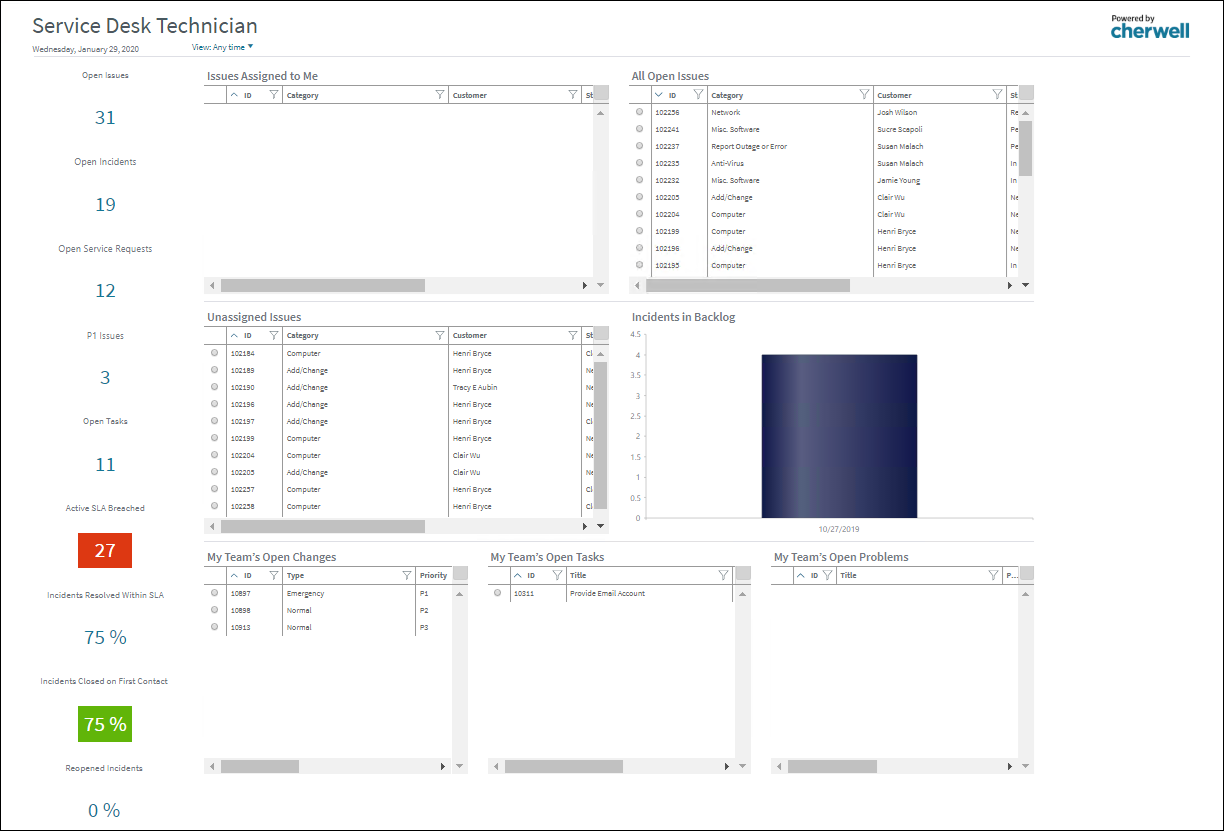Image resolution: width=1224 pixels, height=831 pixels.
Task: Click the ascending sort arrow on ID in Unassigned Issues
Action: (x=234, y=335)
